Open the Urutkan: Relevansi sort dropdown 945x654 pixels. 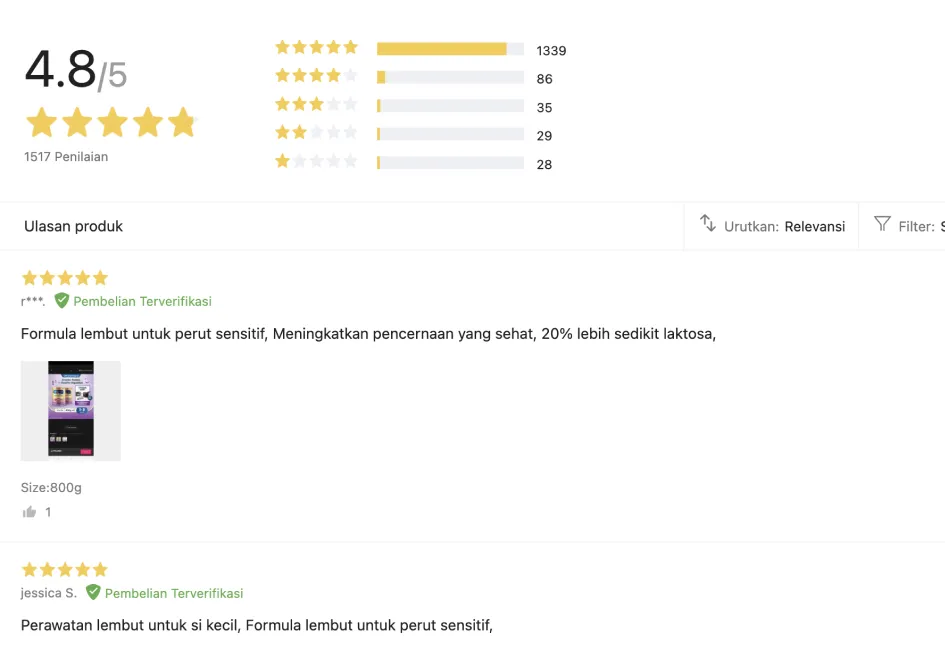point(784,226)
